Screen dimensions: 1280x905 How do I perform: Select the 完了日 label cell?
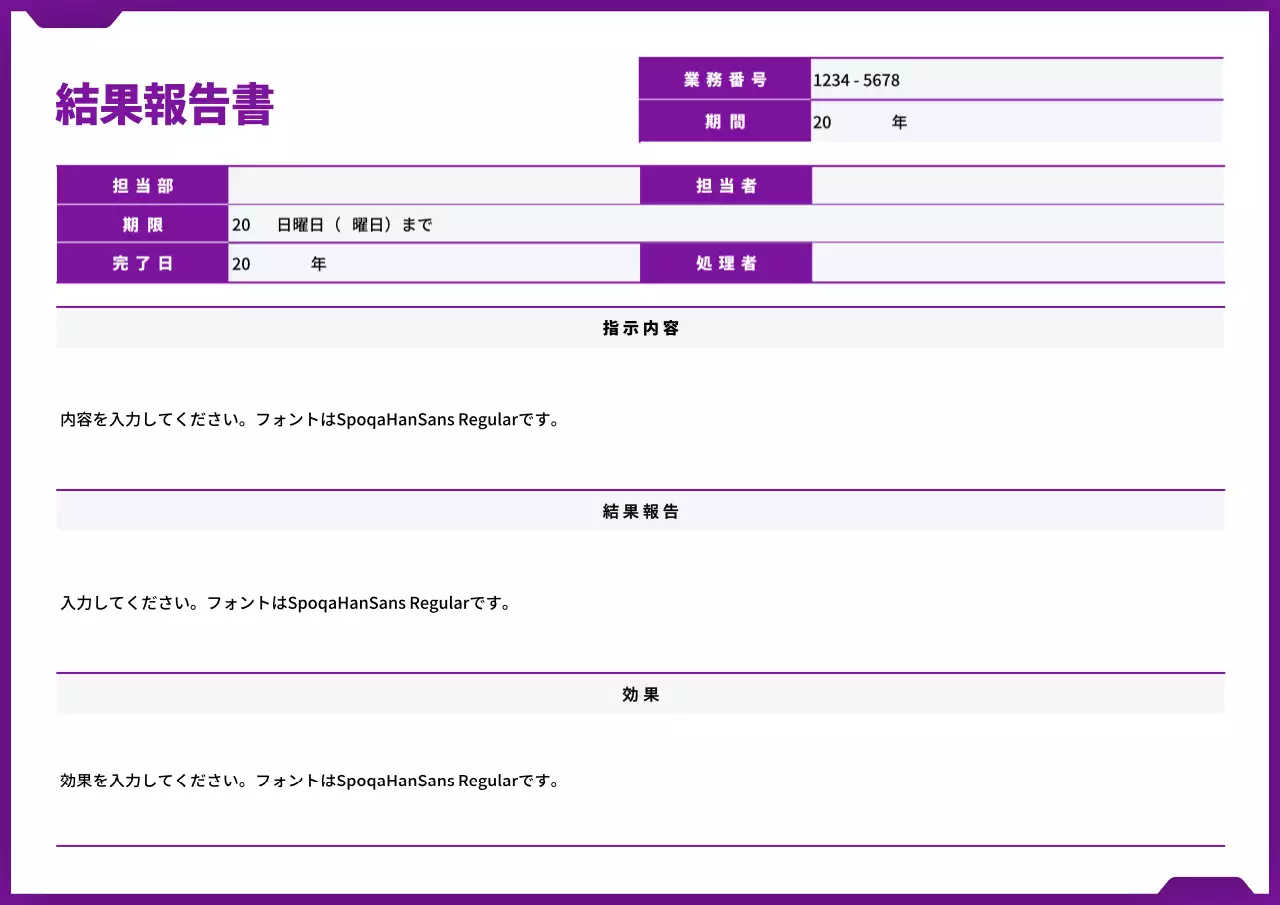[x=143, y=264]
